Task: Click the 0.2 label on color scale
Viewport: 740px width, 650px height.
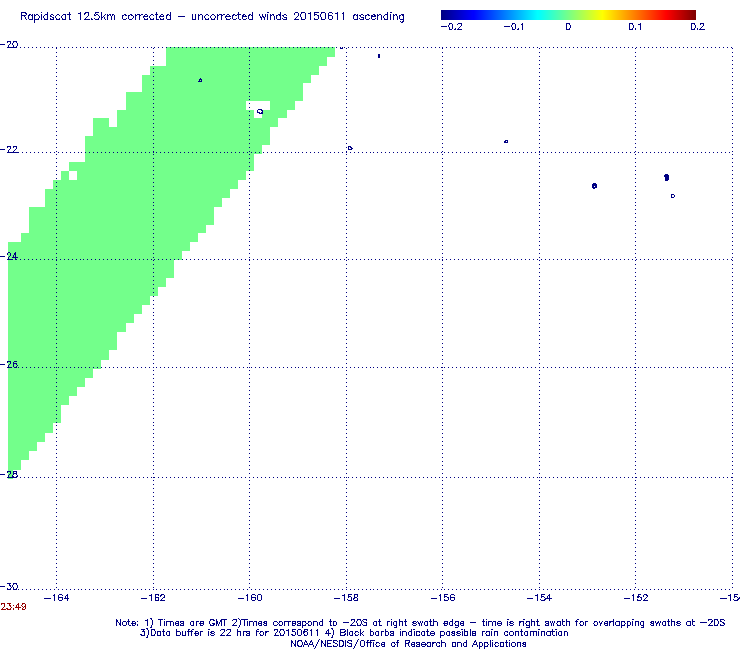Action: [698, 27]
